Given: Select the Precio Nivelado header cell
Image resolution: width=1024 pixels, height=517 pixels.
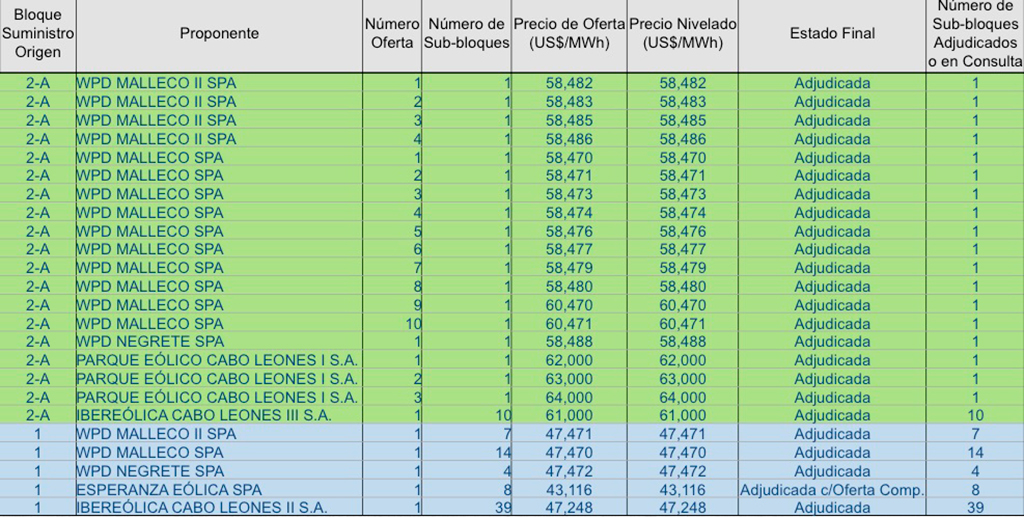Looking at the screenshot, I should [x=682, y=33].
